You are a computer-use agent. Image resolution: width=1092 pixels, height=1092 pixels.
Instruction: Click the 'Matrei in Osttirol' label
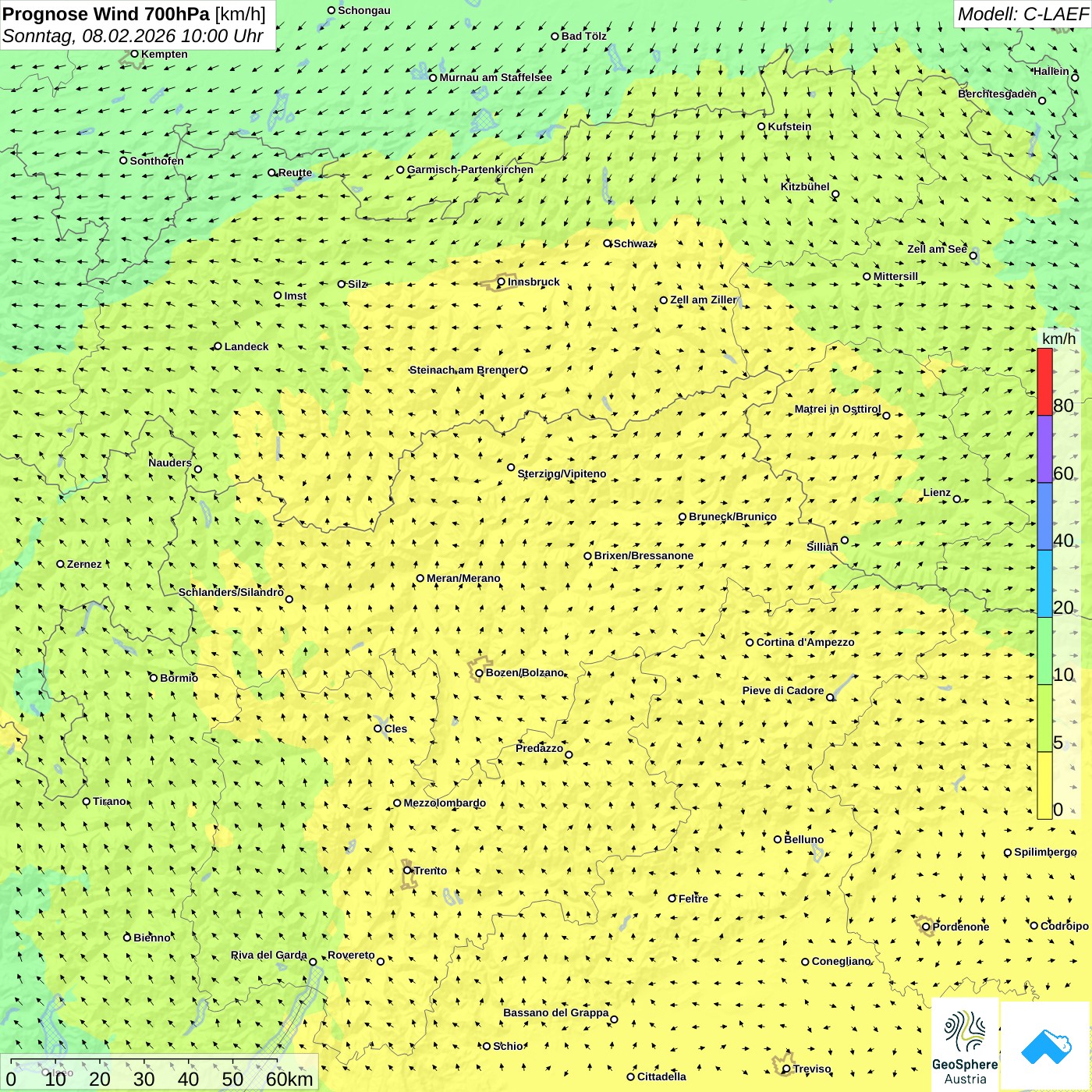838,409
